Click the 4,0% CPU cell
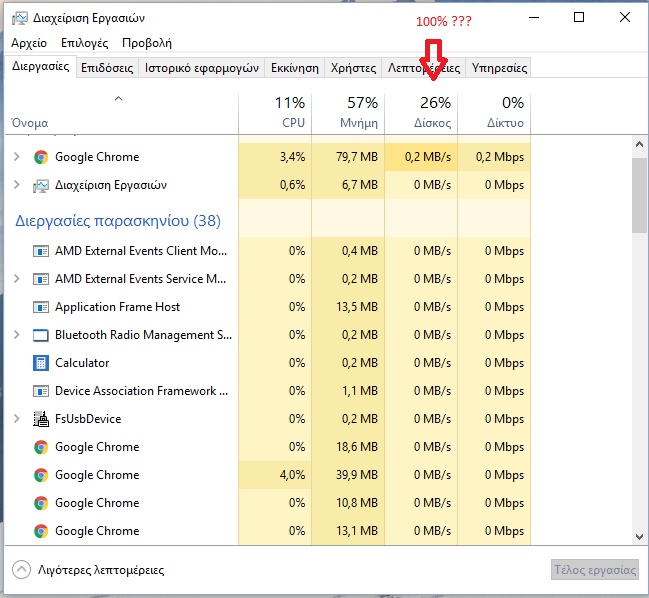 click(275, 475)
